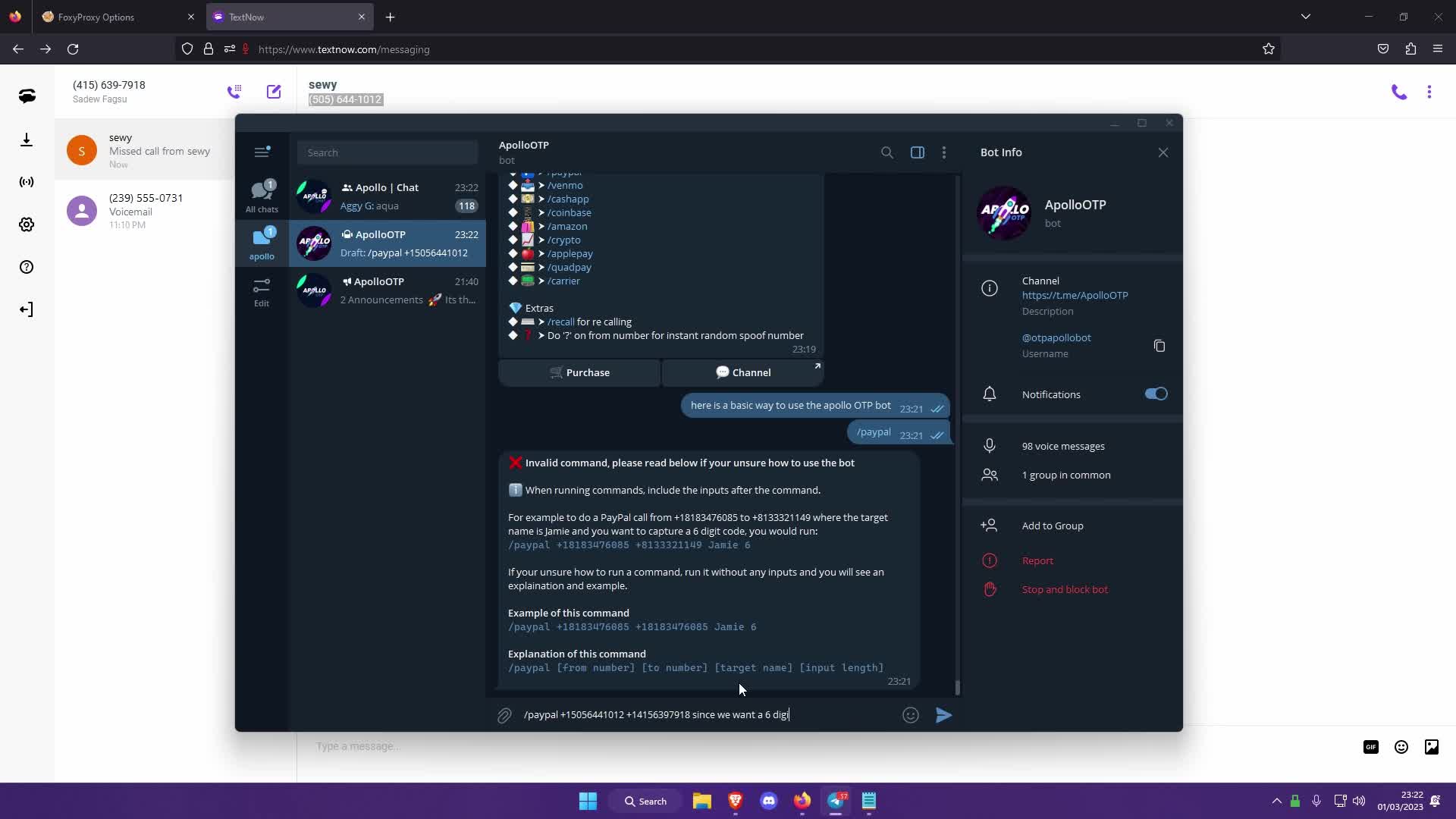Open the emoji picker in Telegram input
Image resolution: width=1456 pixels, height=819 pixels.
(x=911, y=715)
